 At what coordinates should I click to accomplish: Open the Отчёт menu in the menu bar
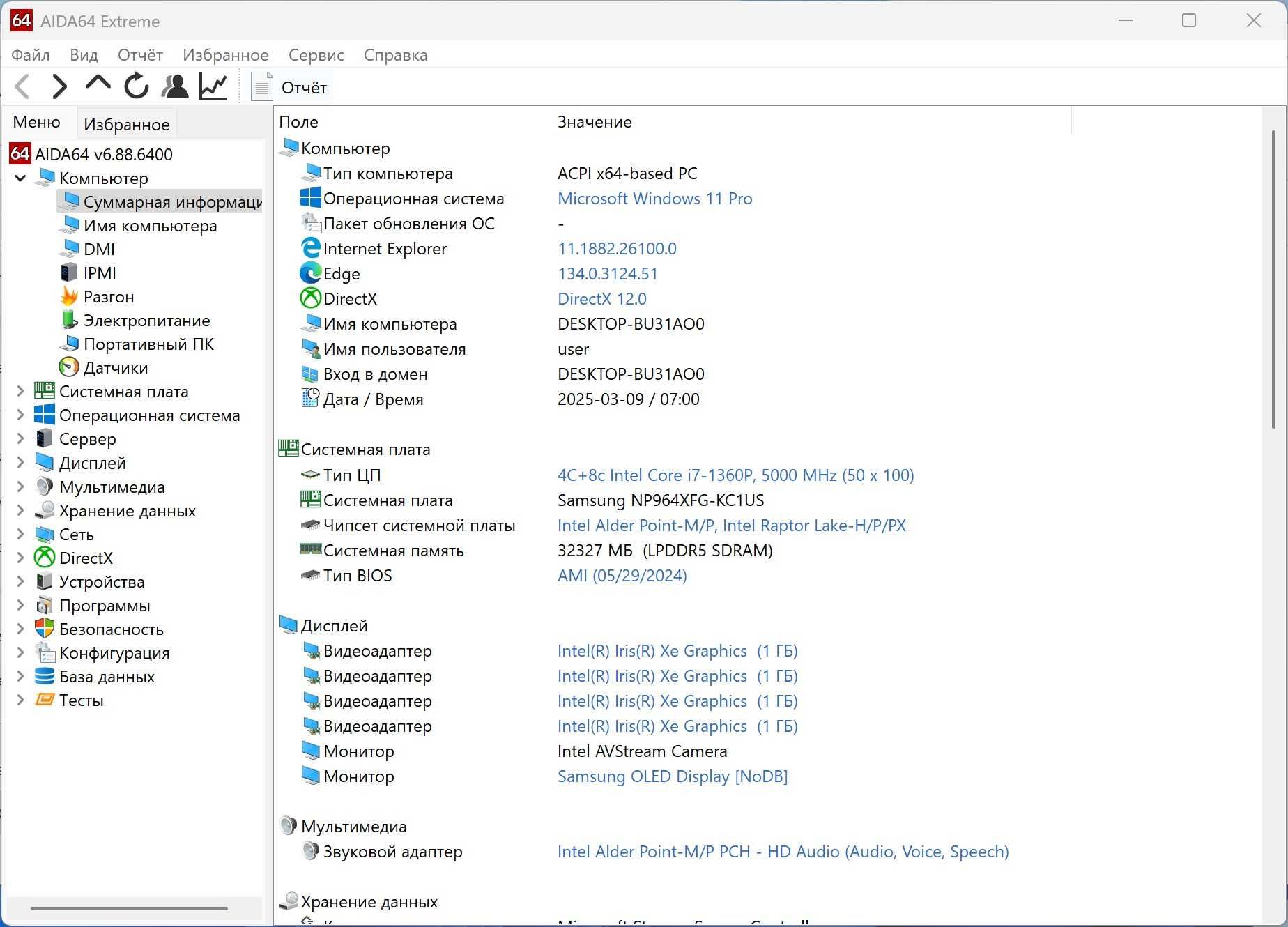tap(140, 55)
